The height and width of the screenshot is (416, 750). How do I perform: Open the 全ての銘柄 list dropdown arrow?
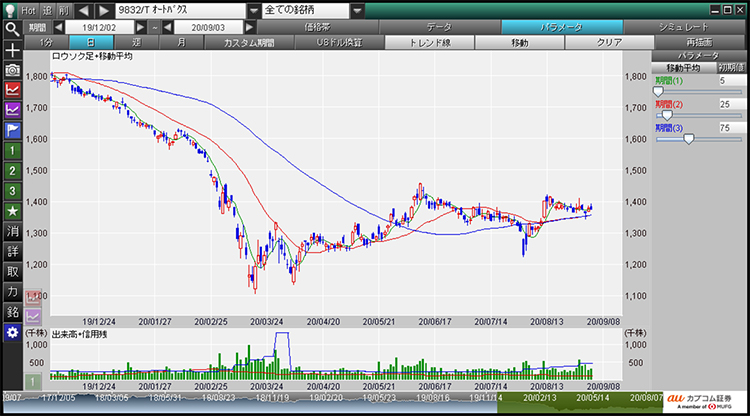point(357,11)
